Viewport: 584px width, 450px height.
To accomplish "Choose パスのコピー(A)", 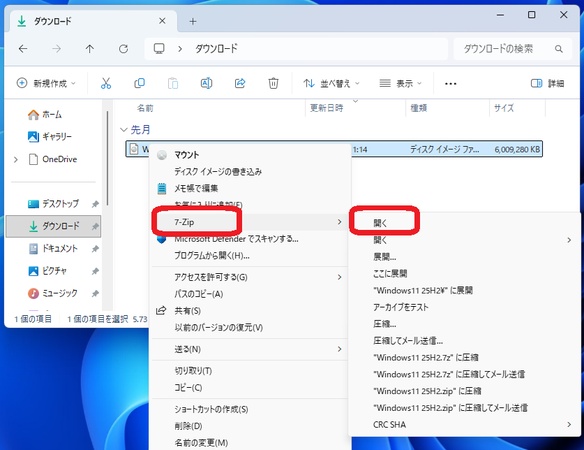I will click(x=250, y=294).
